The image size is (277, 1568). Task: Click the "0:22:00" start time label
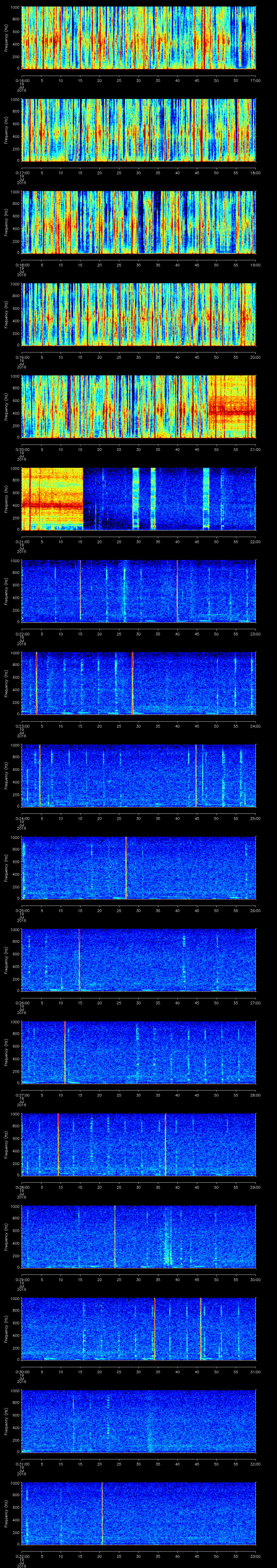coord(22,634)
